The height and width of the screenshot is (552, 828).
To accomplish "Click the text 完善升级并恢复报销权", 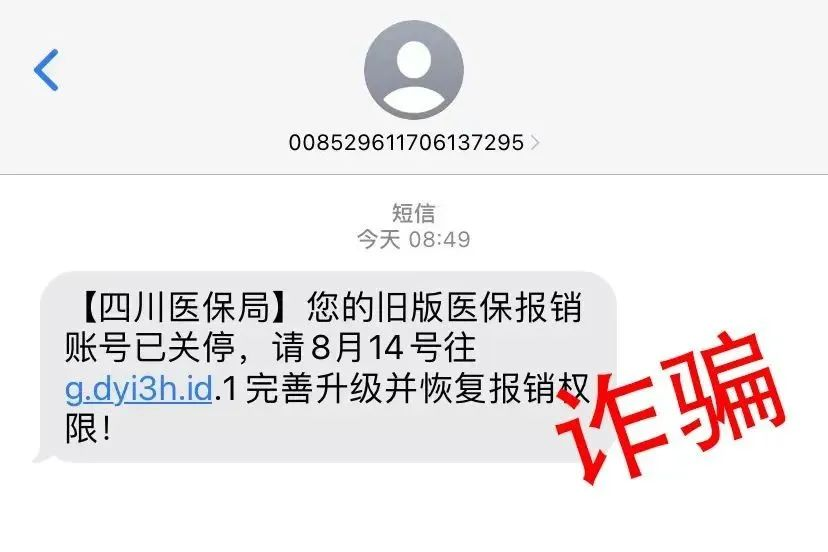I will coord(417,389).
